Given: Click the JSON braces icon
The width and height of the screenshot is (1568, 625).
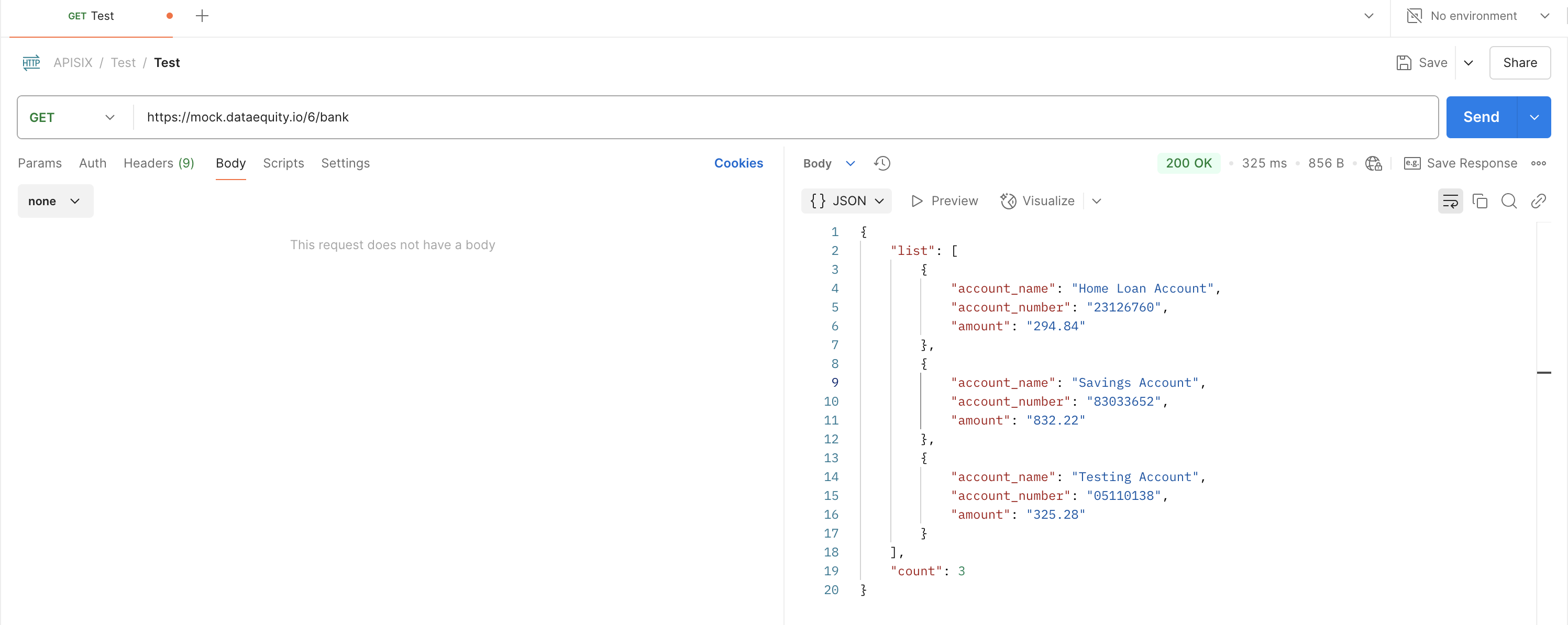Looking at the screenshot, I should 818,201.
